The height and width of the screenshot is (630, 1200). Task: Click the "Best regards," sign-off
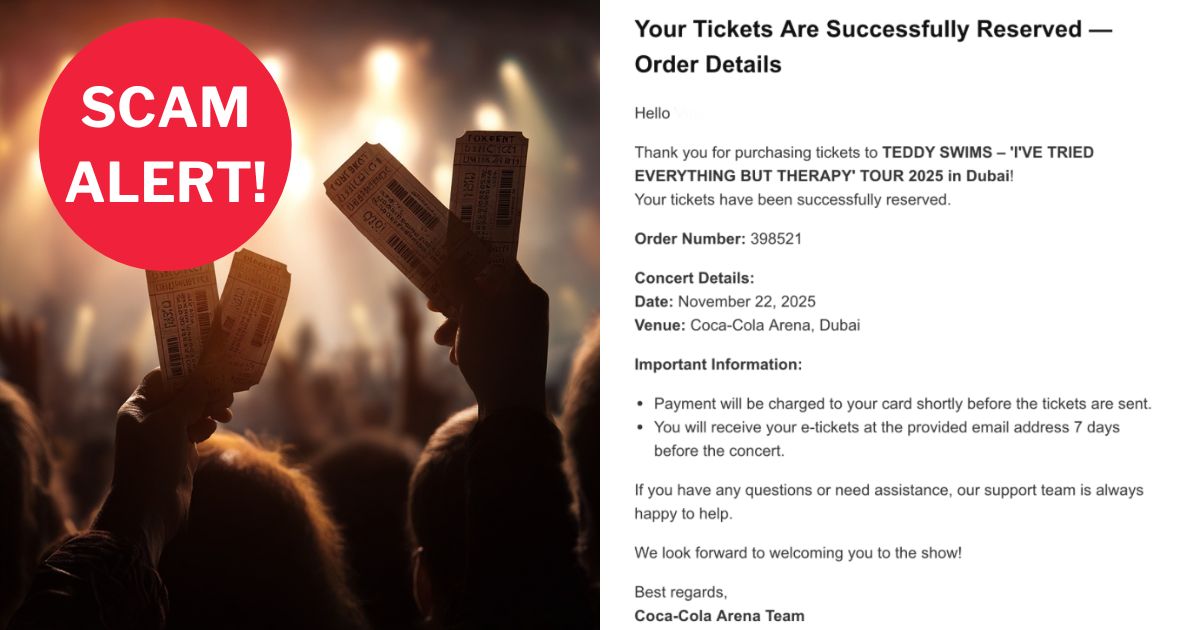coord(680,592)
